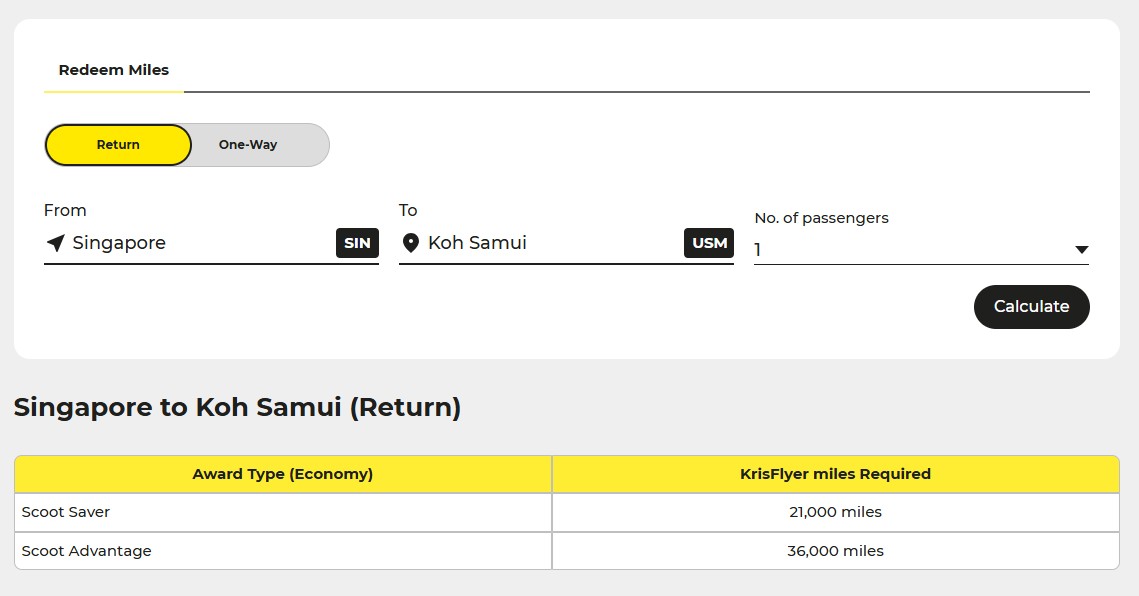Click the SIN airport code badge

point(357,243)
